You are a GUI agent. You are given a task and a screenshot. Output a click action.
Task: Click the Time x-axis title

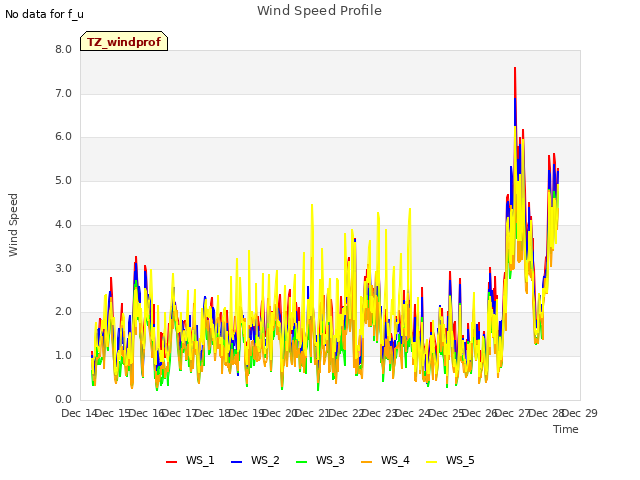pos(566,429)
